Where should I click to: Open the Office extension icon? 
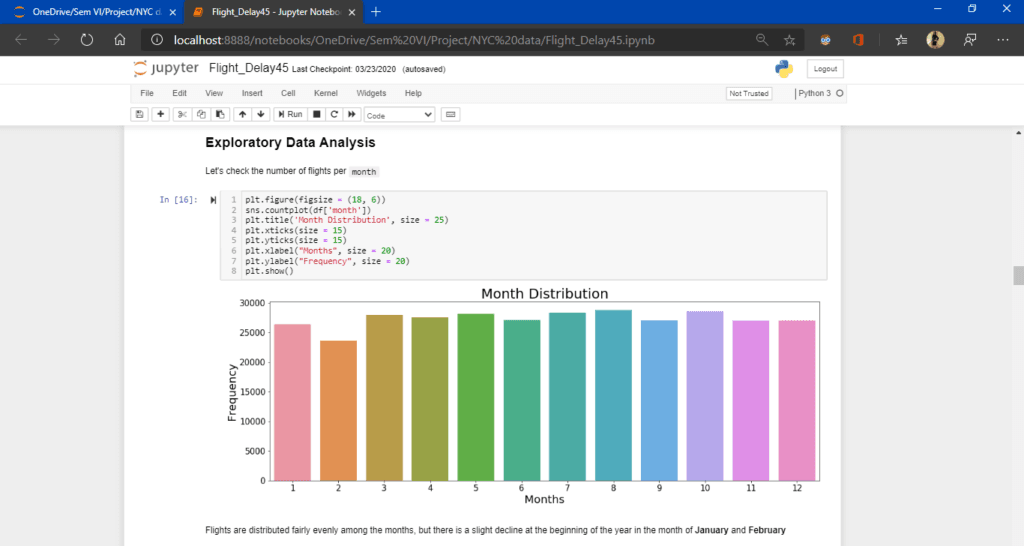[x=858, y=40]
